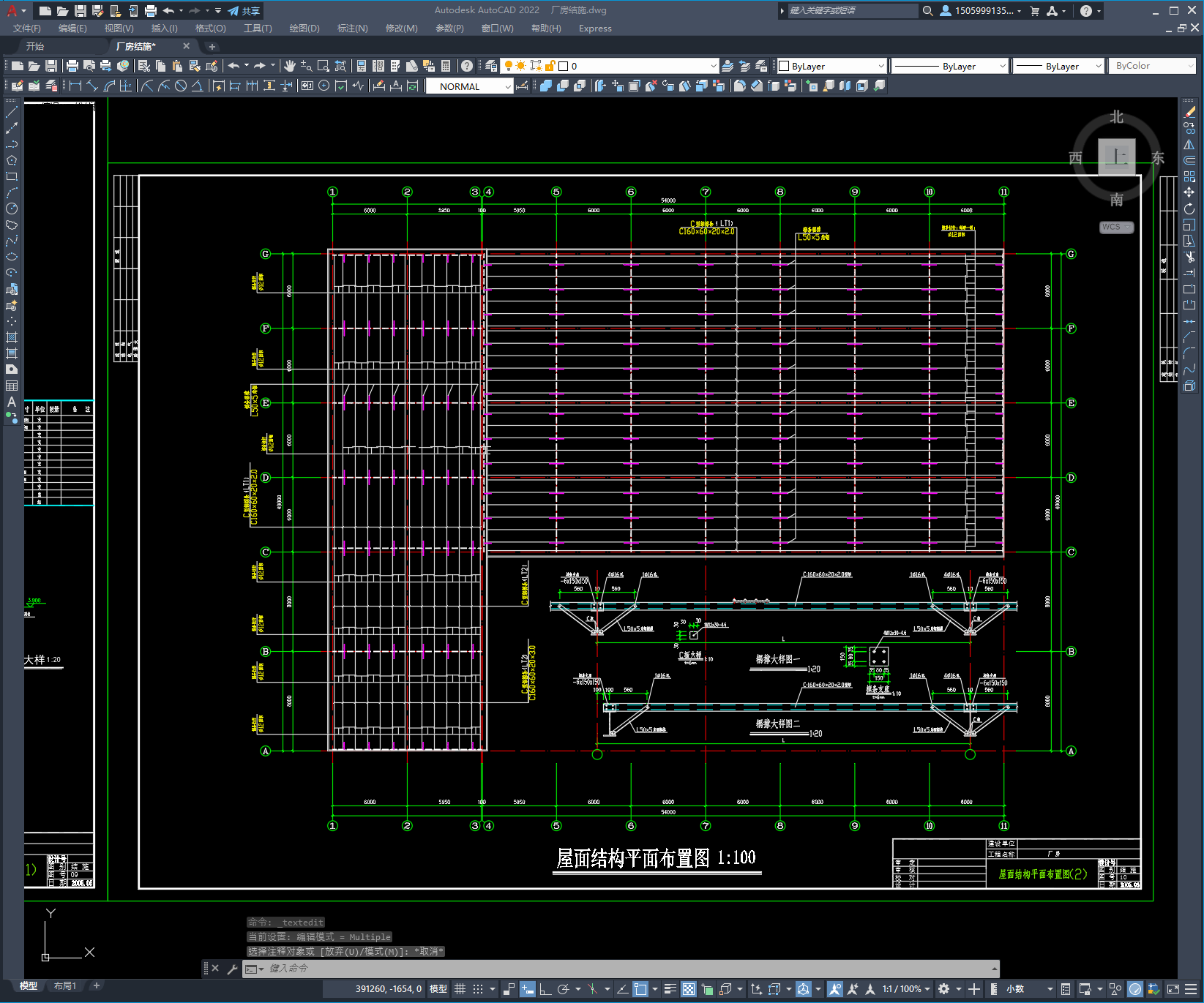
Task: Click the Help question mark icon
Action: [x=467, y=66]
